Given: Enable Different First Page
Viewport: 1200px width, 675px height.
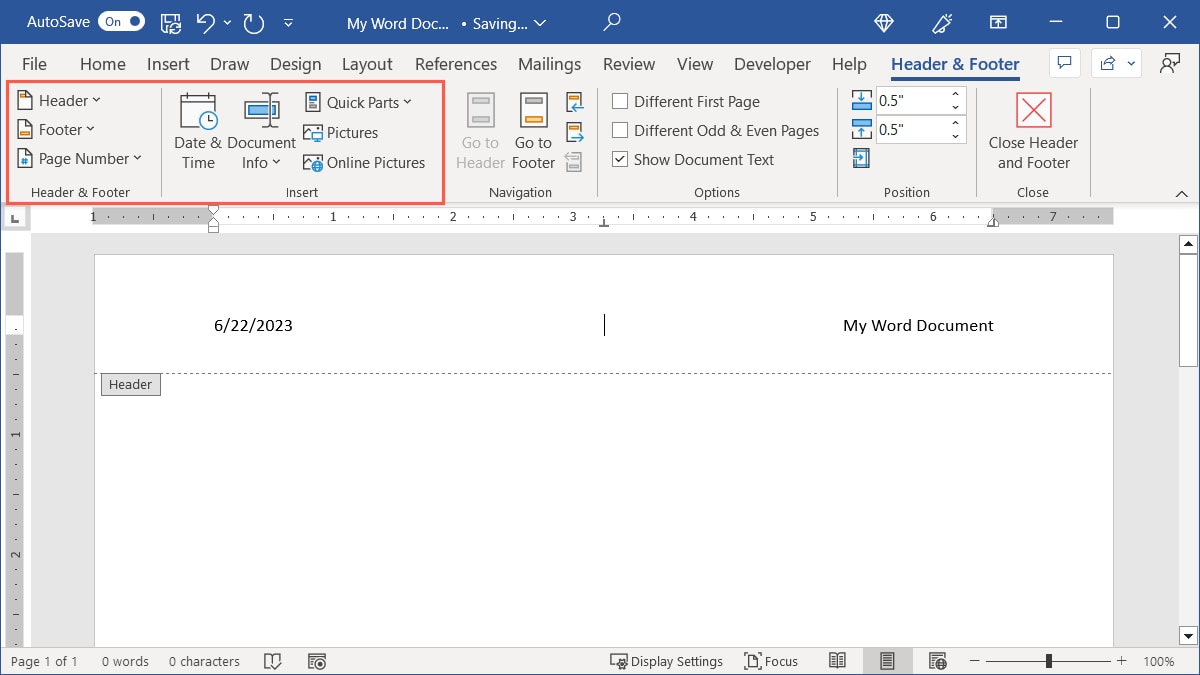Looking at the screenshot, I should click(x=620, y=101).
